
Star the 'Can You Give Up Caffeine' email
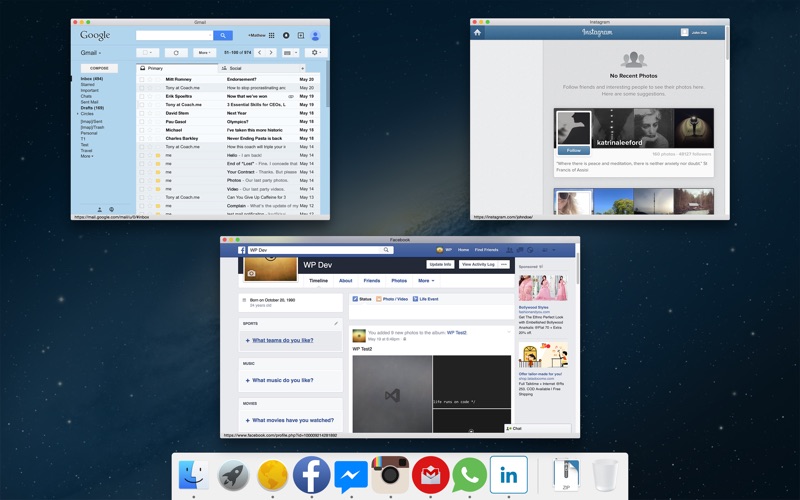pyautogui.click(x=150, y=197)
